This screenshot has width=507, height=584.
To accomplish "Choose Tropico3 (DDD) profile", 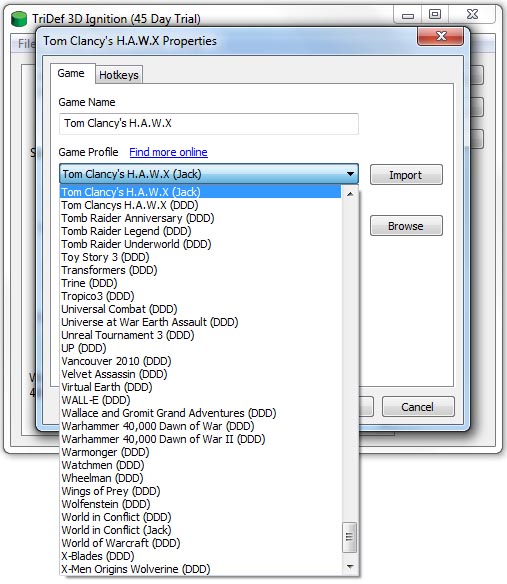I will (x=201, y=296).
